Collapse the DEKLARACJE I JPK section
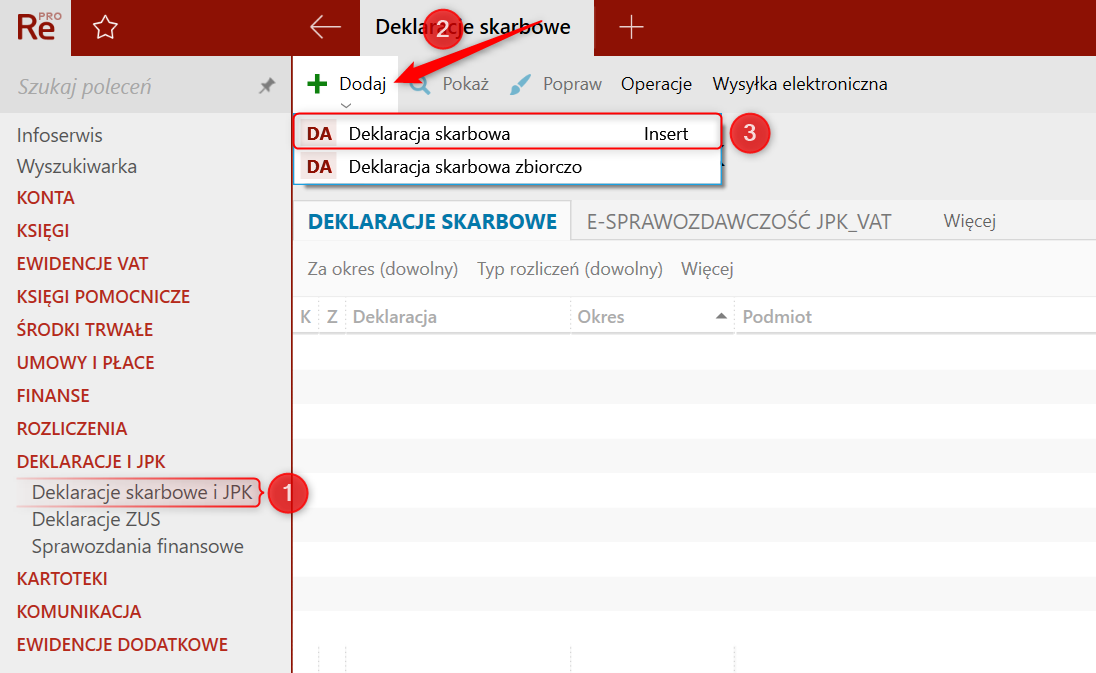 click(91, 461)
